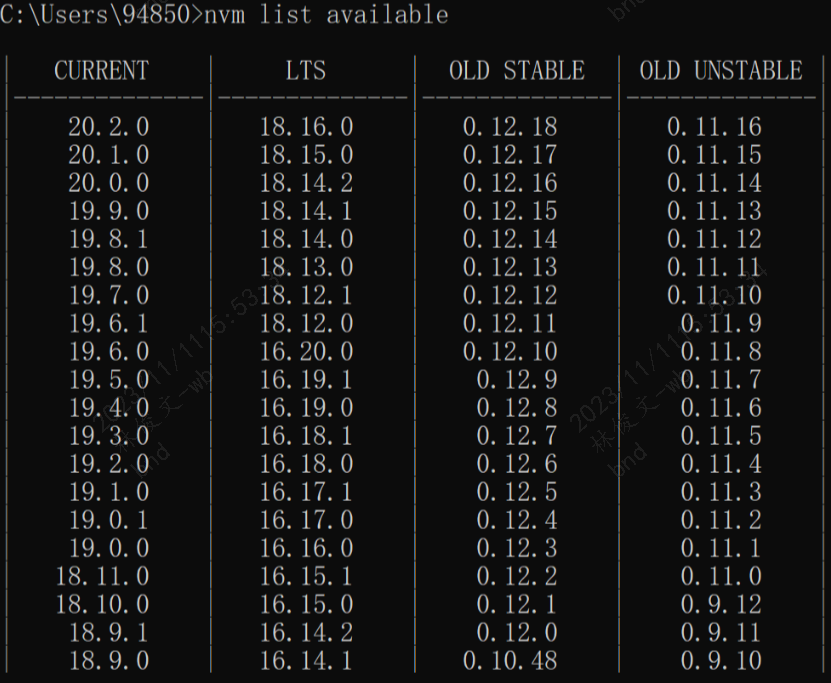
Task: Select LTS version 18.14.2
Action: pos(306,183)
